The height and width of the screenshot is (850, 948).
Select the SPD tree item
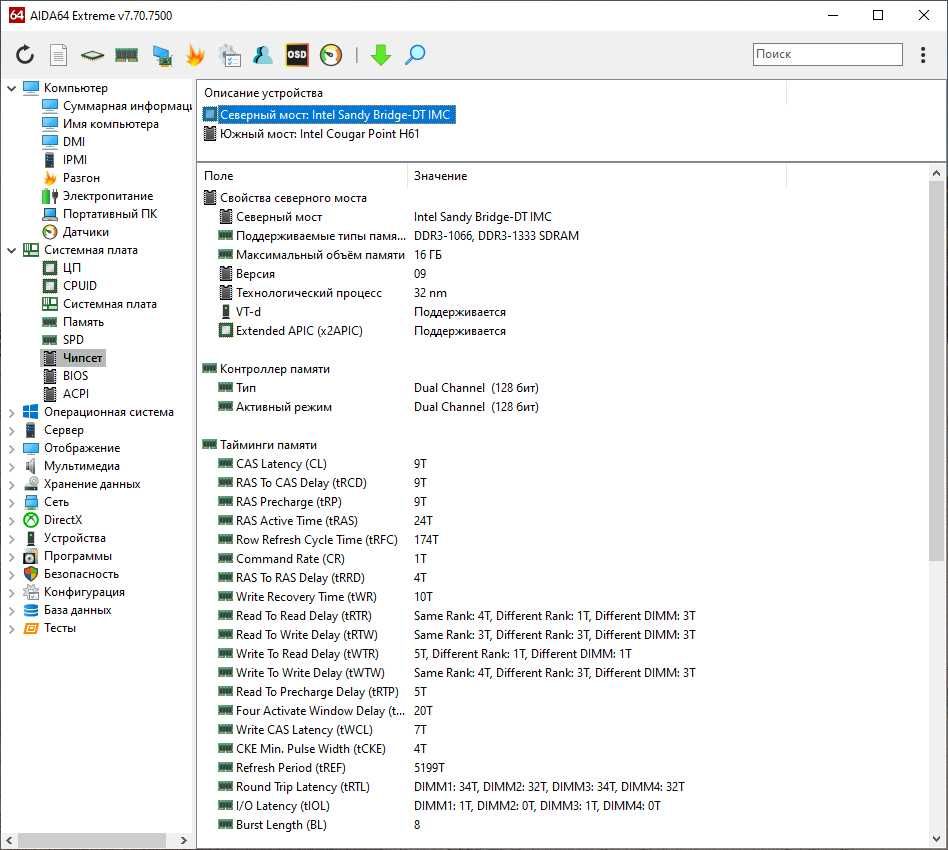63,340
